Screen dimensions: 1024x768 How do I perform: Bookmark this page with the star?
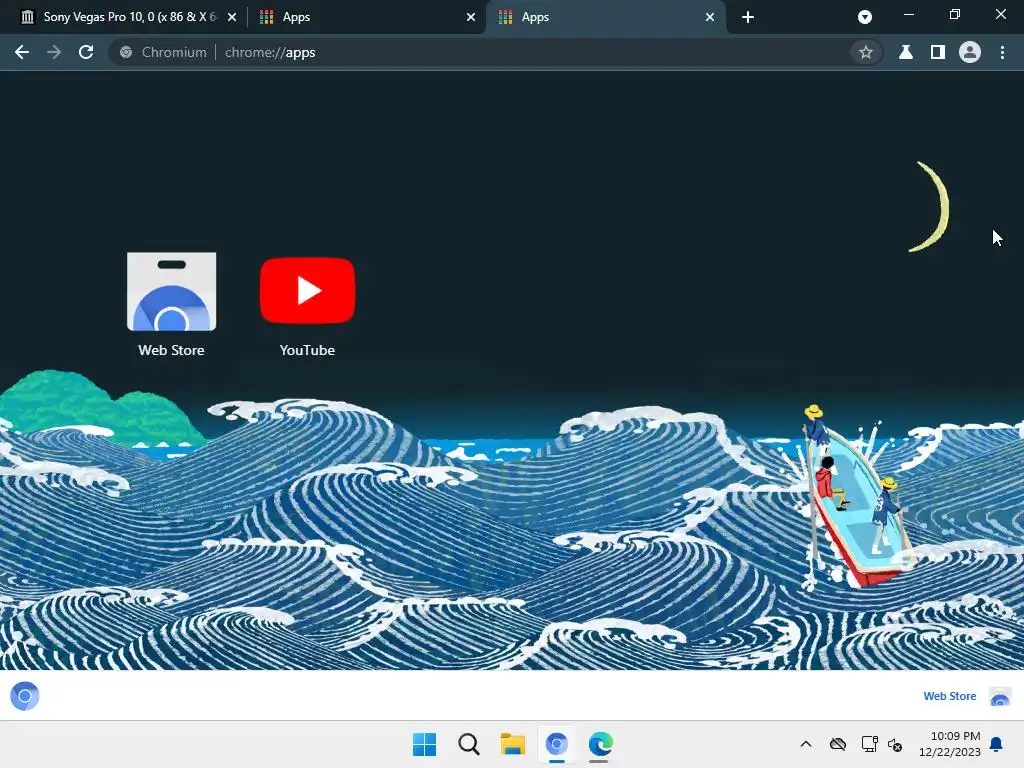point(865,52)
